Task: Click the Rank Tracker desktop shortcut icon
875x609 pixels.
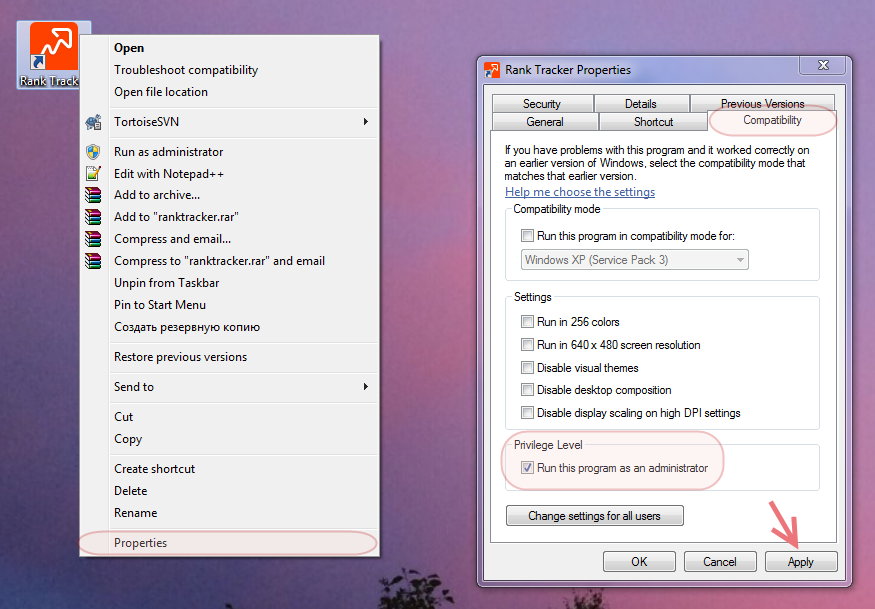Action: (x=54, y=54)
